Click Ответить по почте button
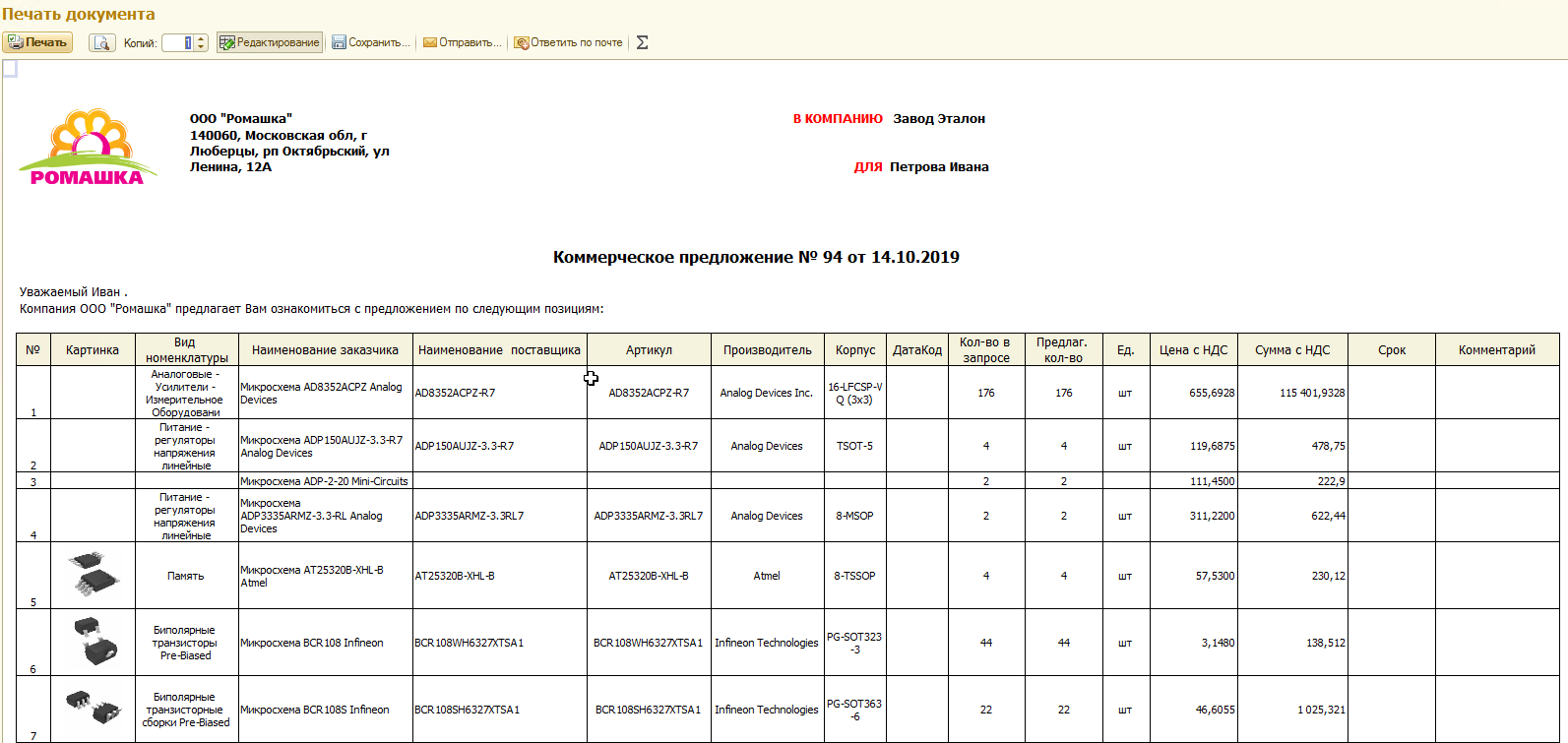1568x743 pixels. point(569,42)
